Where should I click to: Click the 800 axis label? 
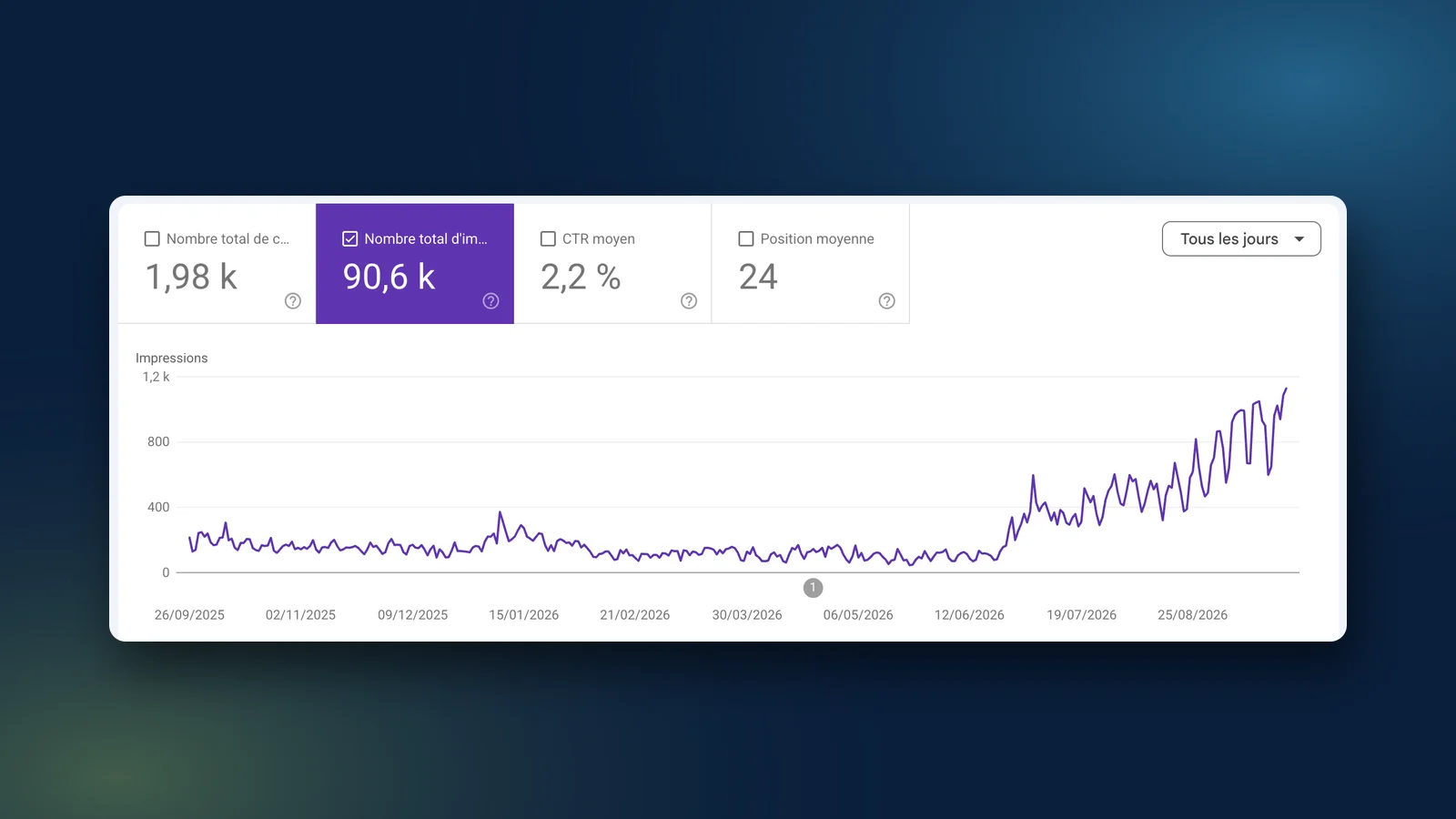click(158, 441)
